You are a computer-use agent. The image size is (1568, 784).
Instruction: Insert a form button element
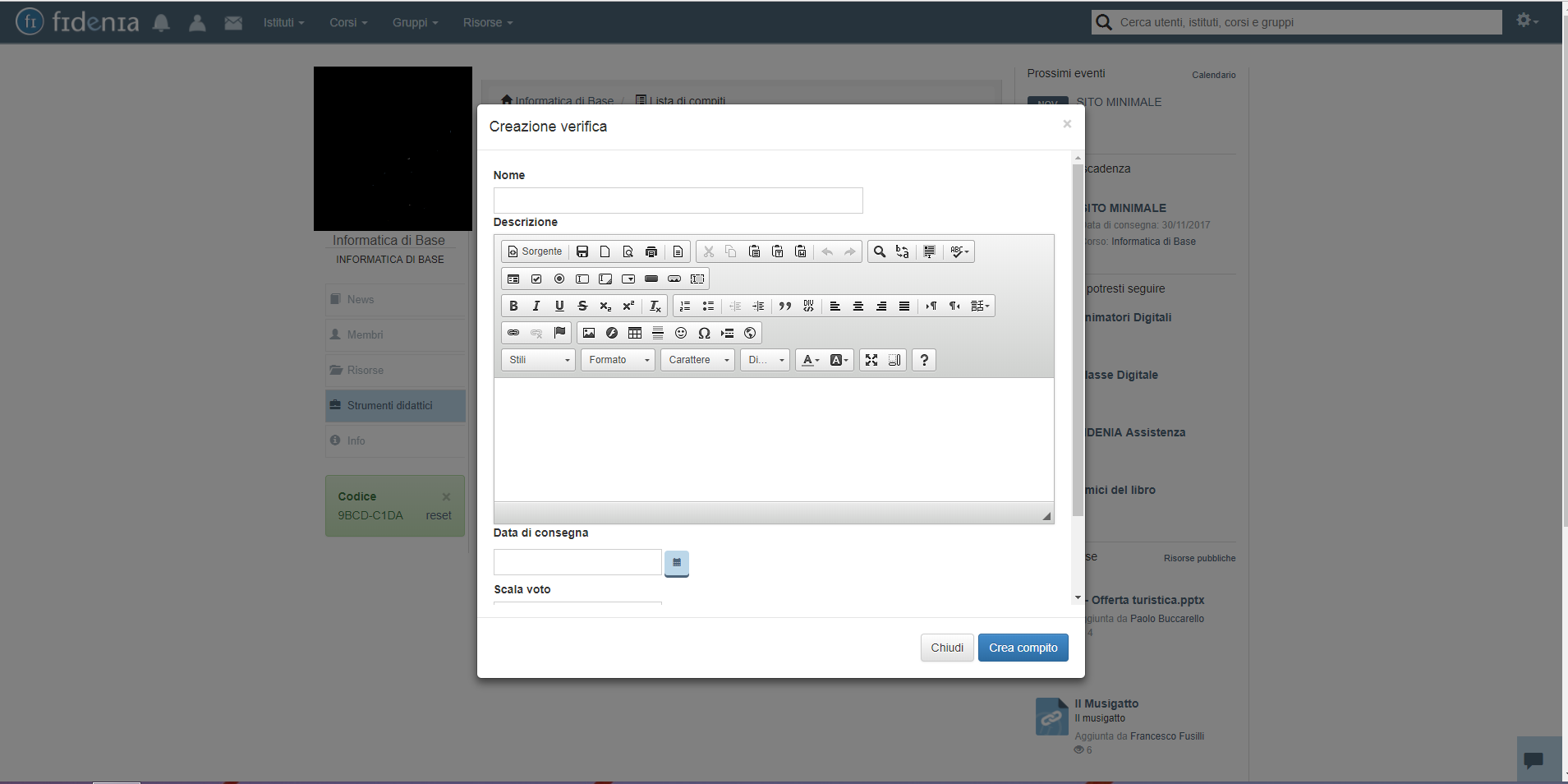(x=651, y=279)
